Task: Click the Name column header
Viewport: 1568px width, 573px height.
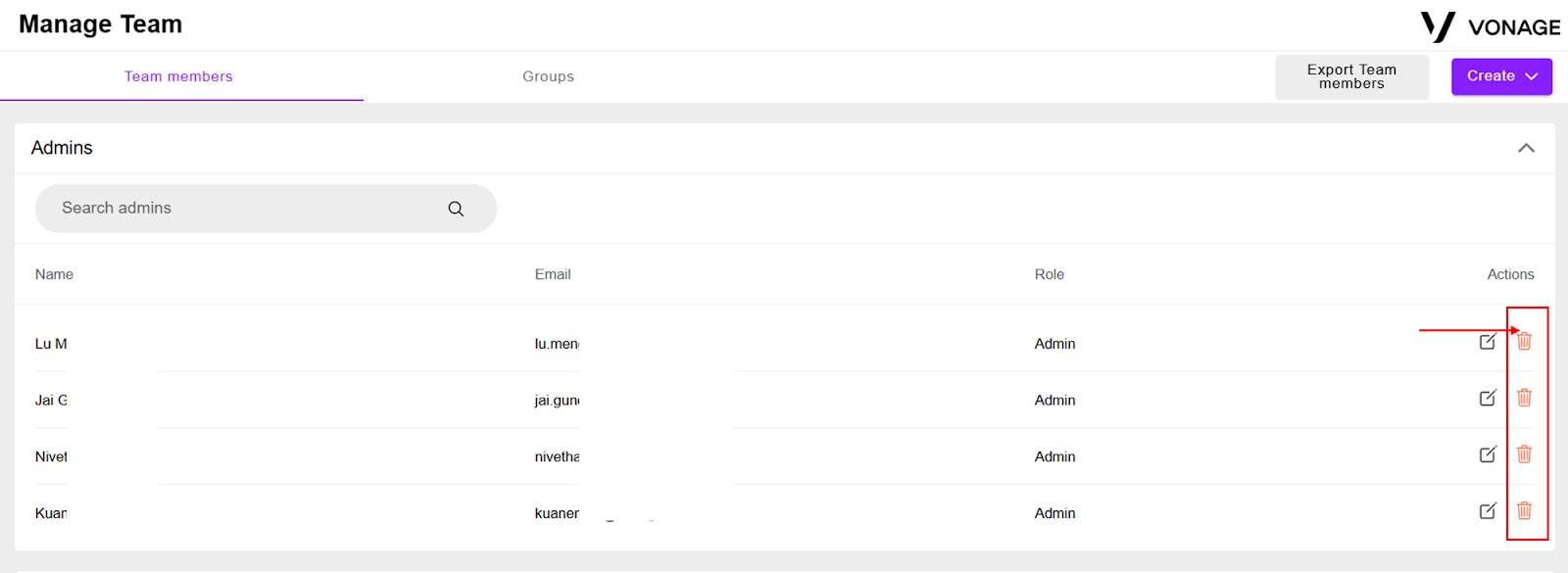Action: [x=54, y=274]
